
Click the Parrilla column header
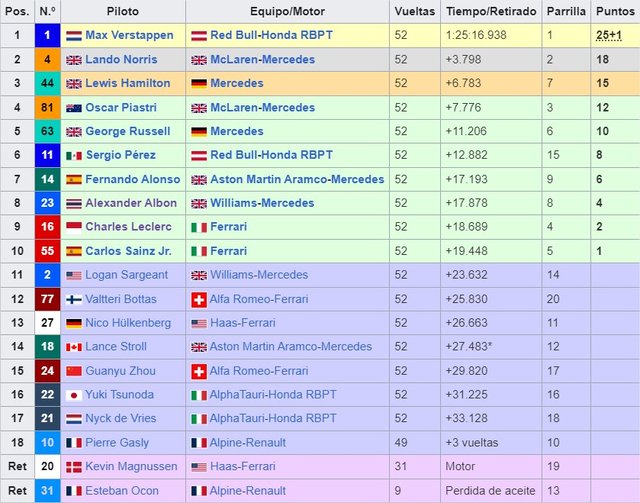pyautogui.click(x=566, y=11)
